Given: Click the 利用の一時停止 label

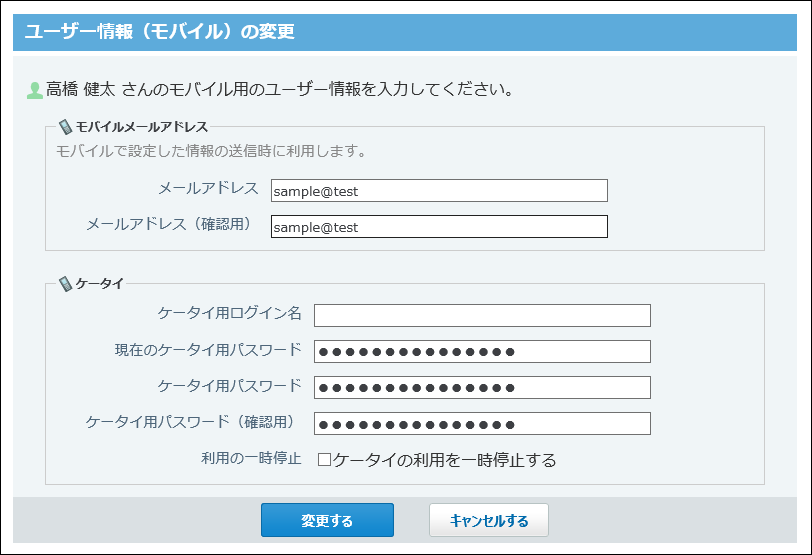Looking at the screenshot, I should (x=251, y=458).
